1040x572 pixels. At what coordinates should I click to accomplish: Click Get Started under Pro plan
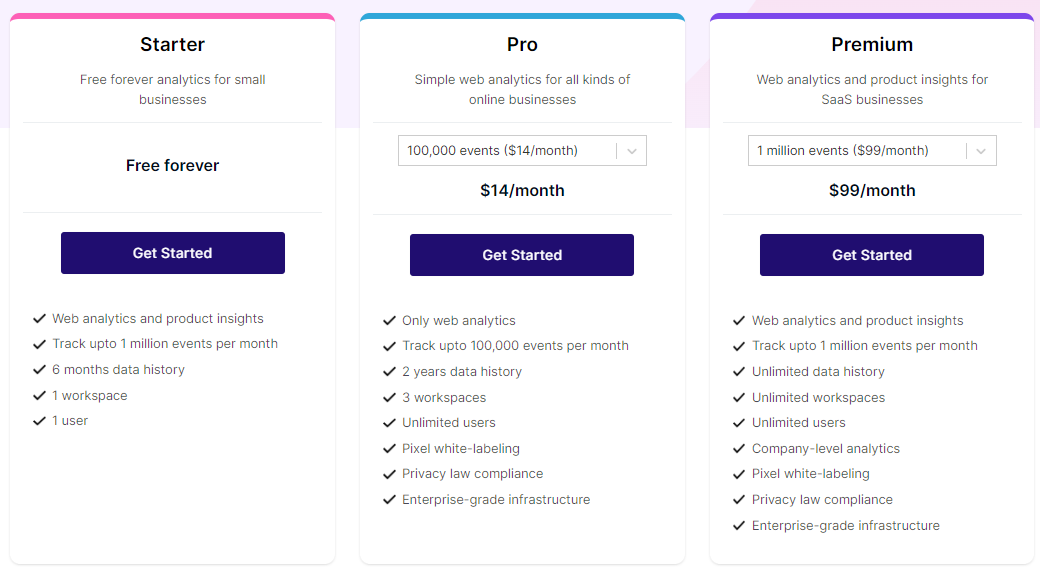tap(522, 255)
